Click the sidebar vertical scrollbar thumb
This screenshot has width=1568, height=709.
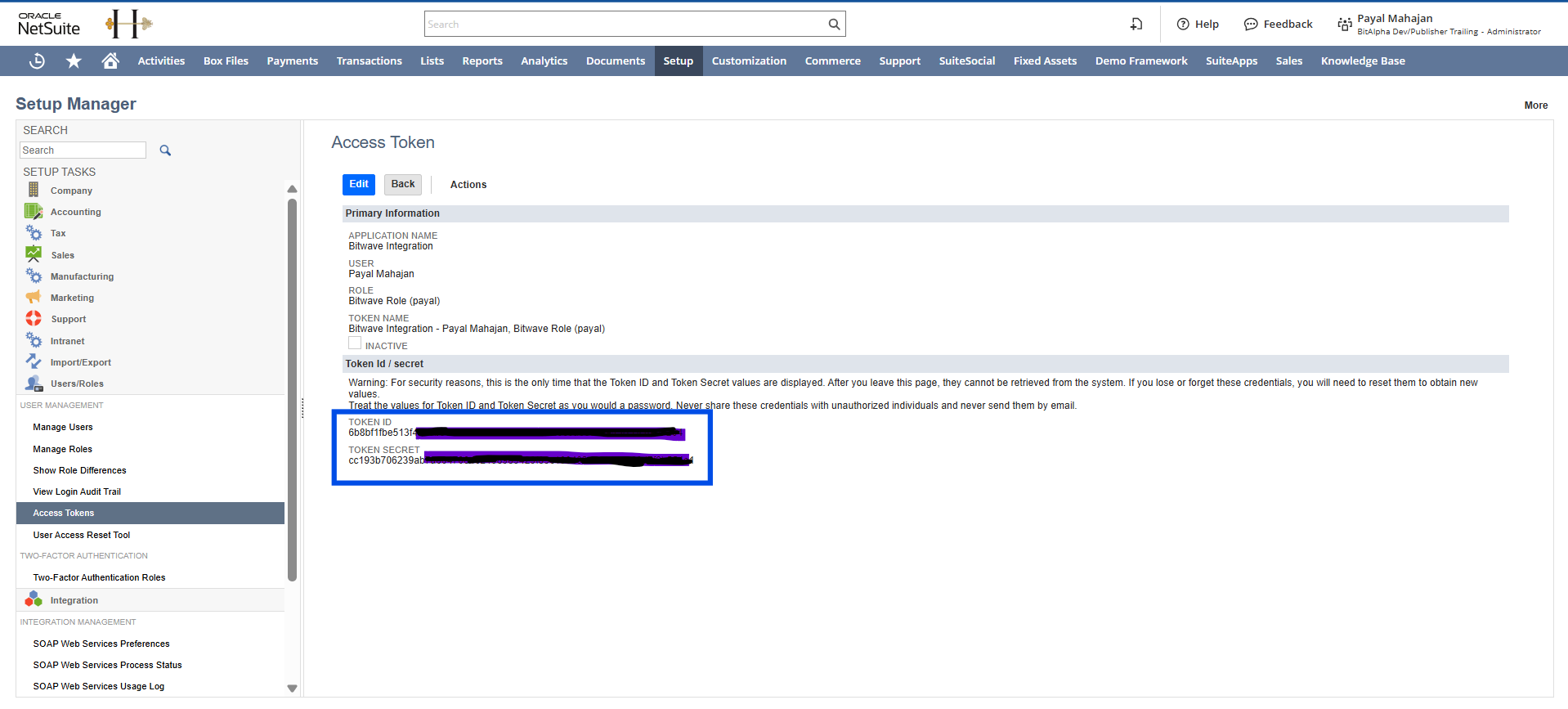click(x=292, y=389)
